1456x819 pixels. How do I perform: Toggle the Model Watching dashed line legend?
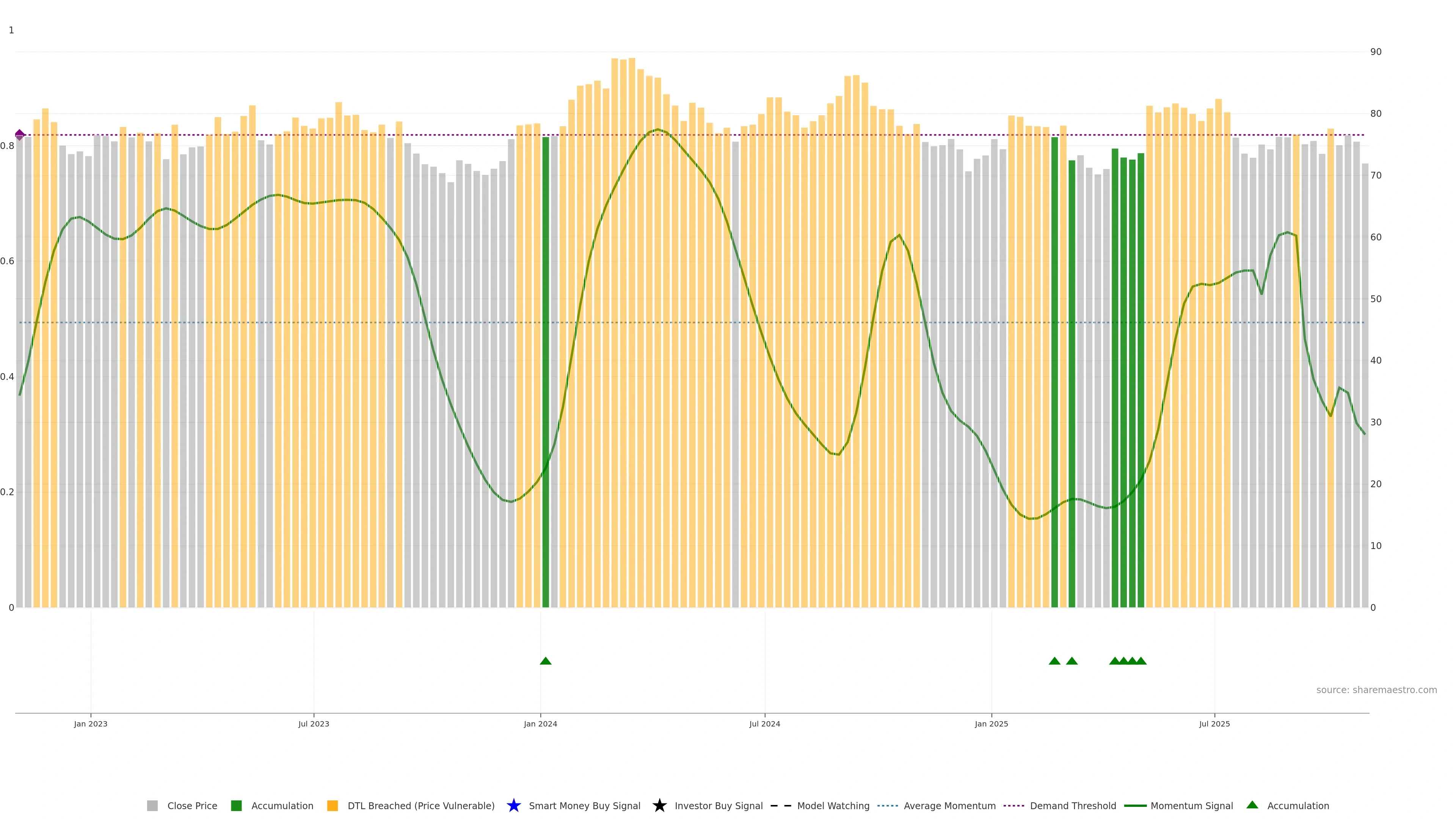click(781, 806)
